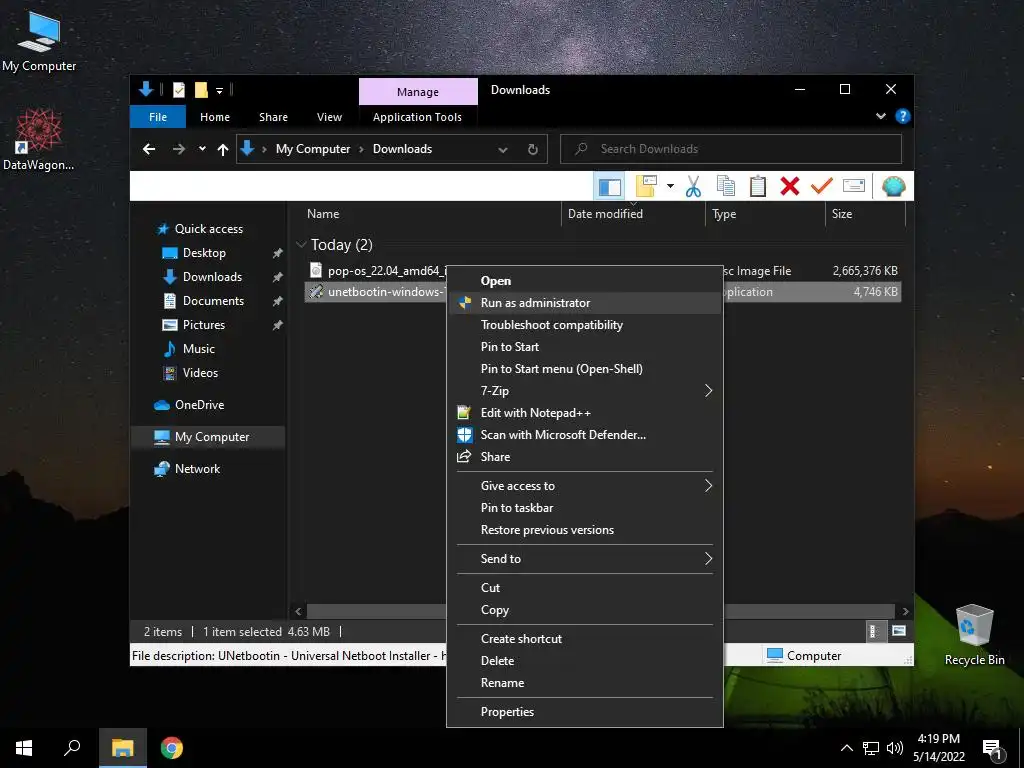The image size is (1024, 768).
Task: Select Open in the context menu
Action: [584, 281]
